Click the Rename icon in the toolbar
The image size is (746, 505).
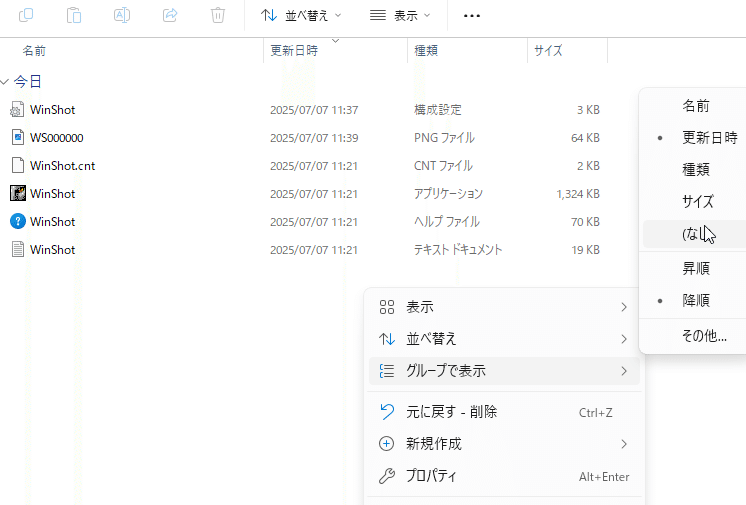pyautogui.click(x=122, y=15)
